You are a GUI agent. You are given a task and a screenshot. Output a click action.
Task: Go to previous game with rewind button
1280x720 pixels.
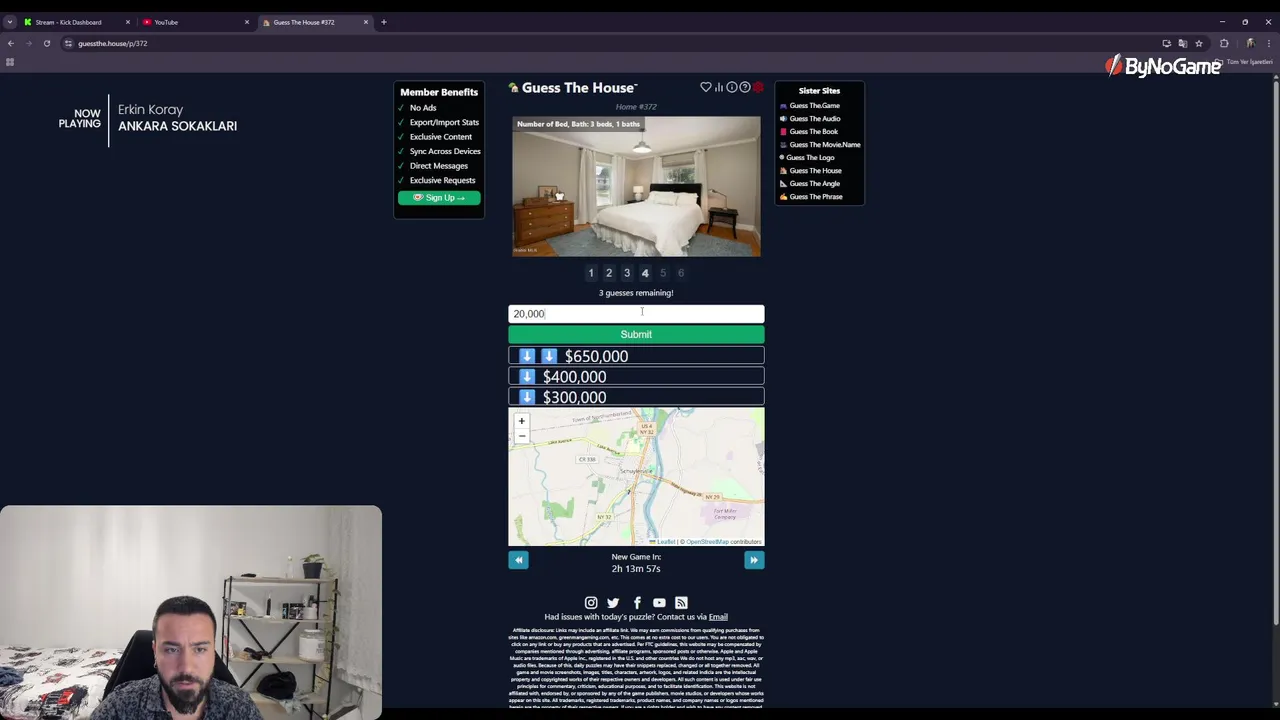tap(518, 560)
